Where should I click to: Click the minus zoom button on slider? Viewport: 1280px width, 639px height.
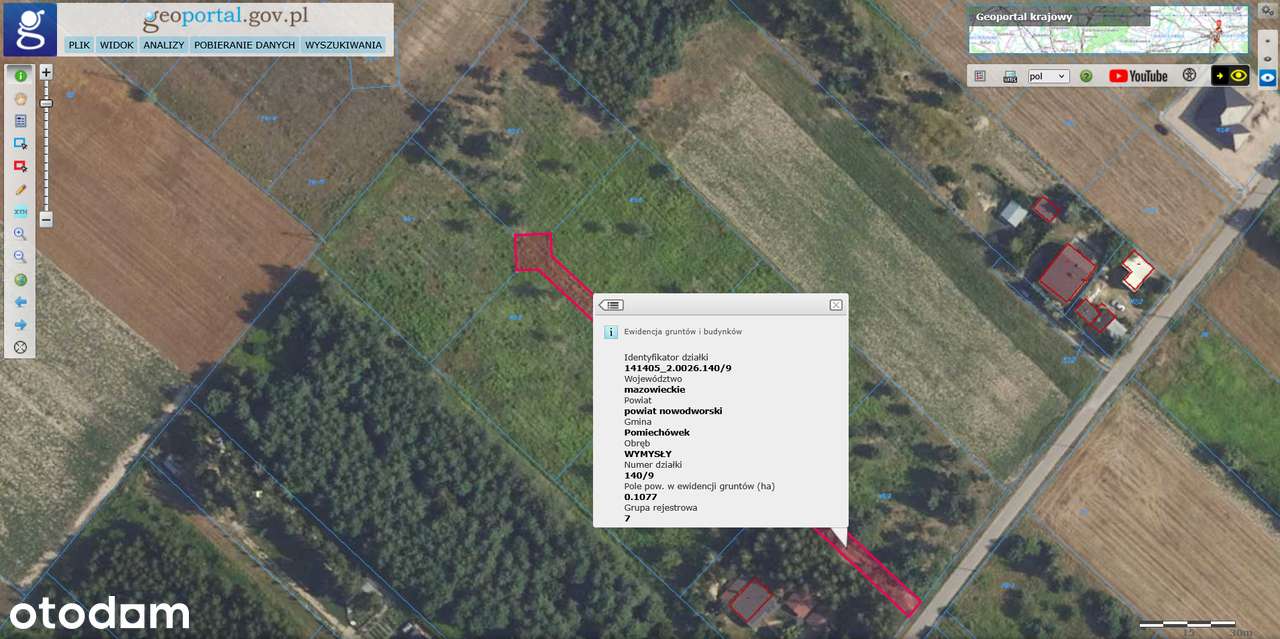point(46,219)
